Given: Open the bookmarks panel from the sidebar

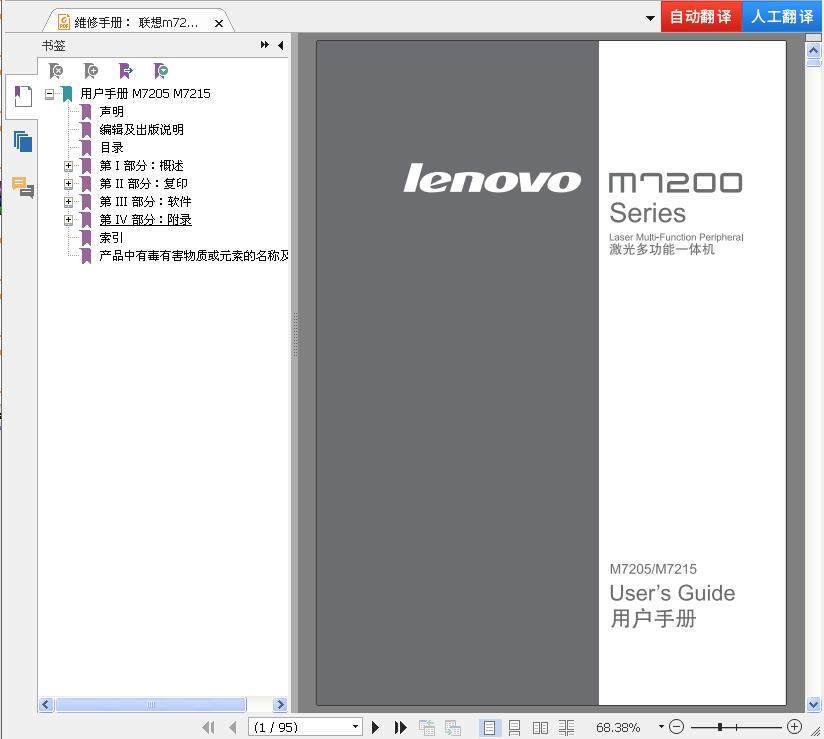Looking at the screenshot, I should (23, 96).
